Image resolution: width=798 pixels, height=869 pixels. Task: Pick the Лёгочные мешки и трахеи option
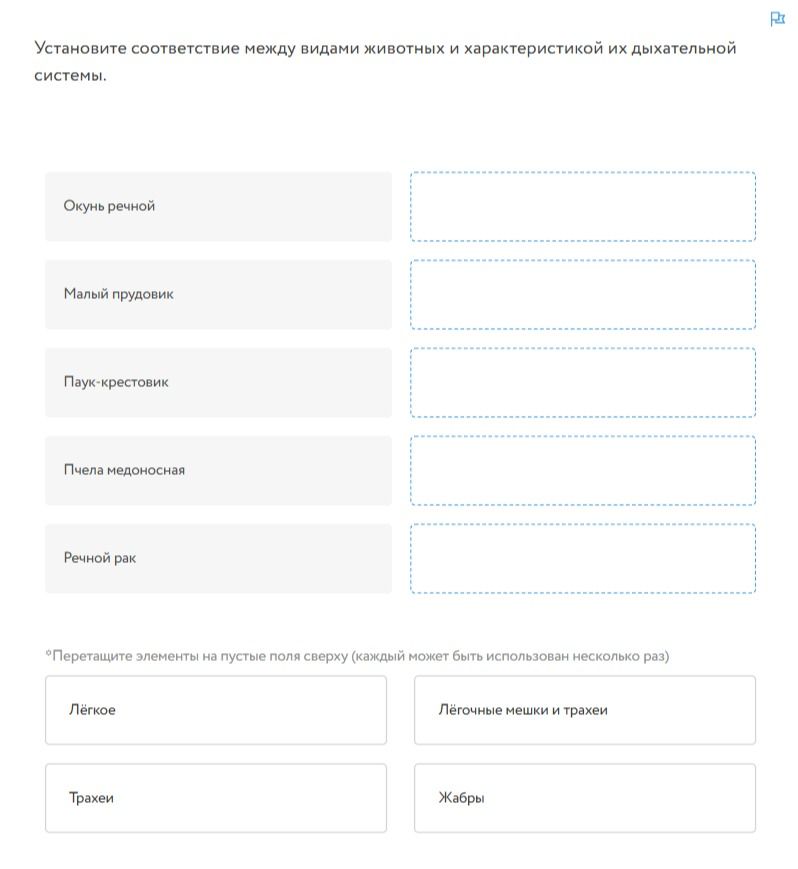point(585,710)
